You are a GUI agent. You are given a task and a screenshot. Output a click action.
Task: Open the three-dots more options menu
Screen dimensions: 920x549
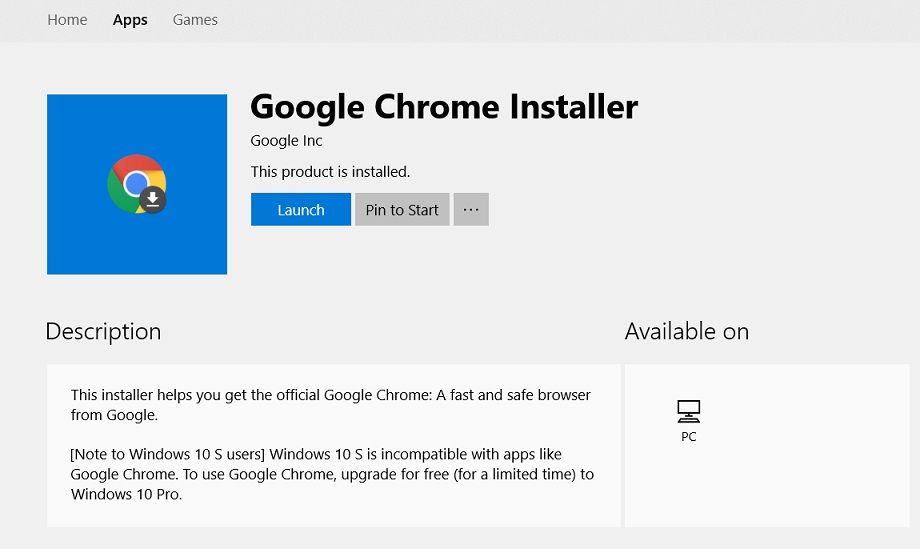(471, 209)
